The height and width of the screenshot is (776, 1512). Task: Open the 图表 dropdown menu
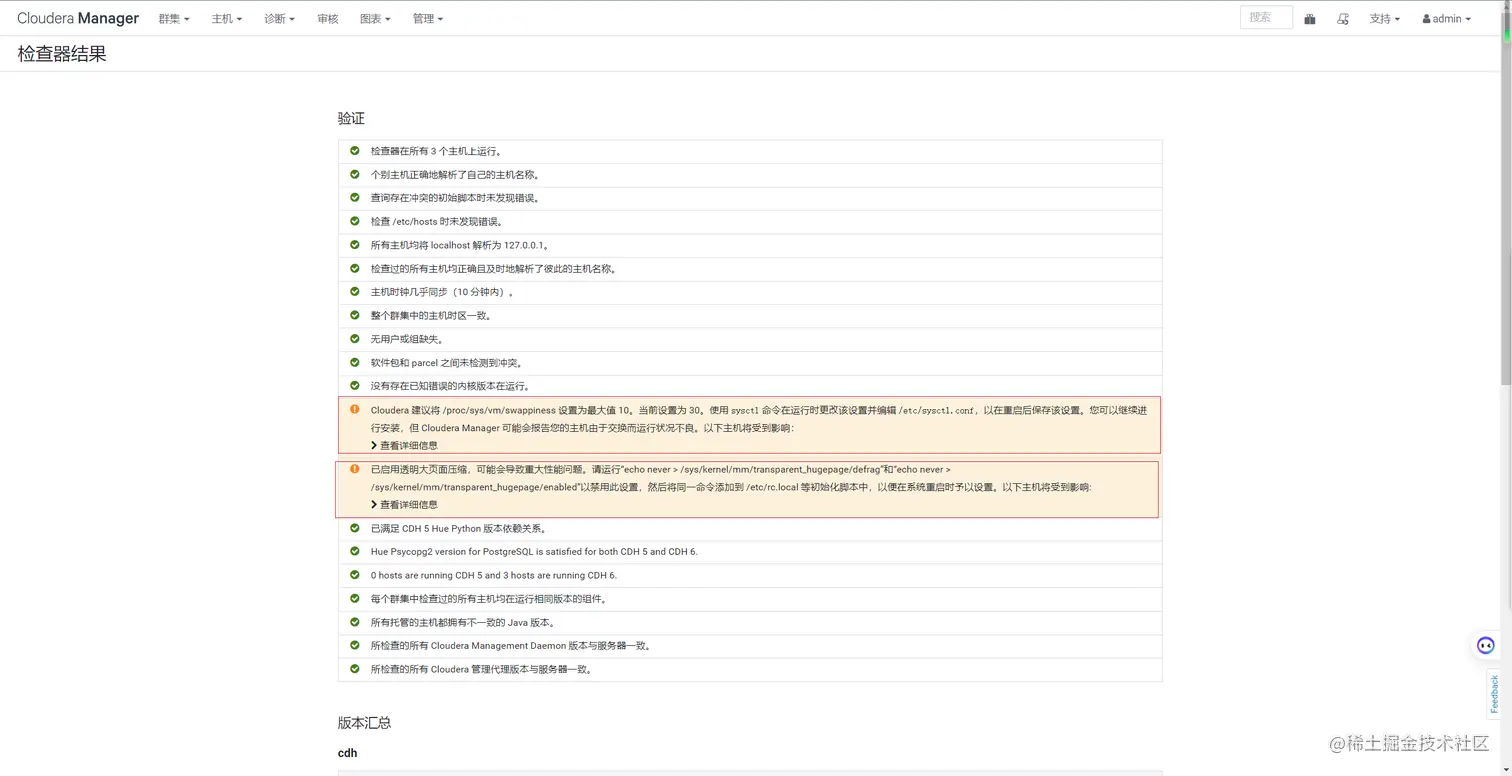[x=375, y=19]
